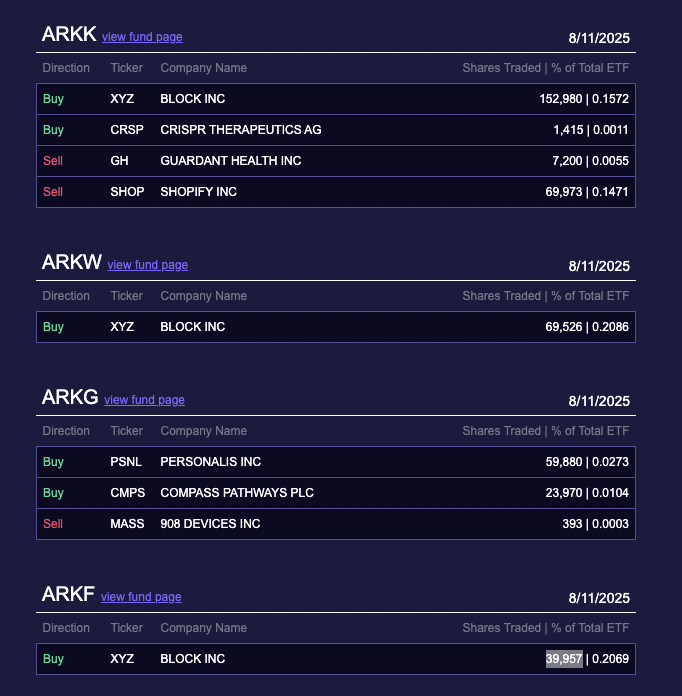Click the highlighted 39,957 shares value

564,659
